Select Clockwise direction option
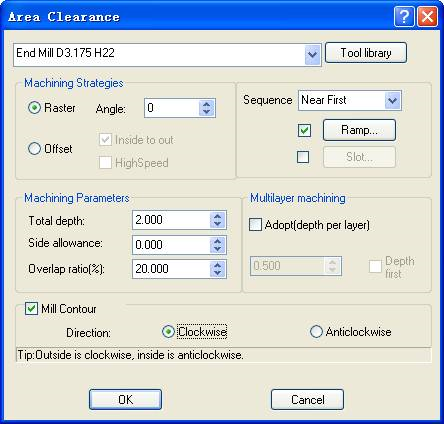This screenshot has width=444, height=424. pyautogui.click(x=168, y=332)
